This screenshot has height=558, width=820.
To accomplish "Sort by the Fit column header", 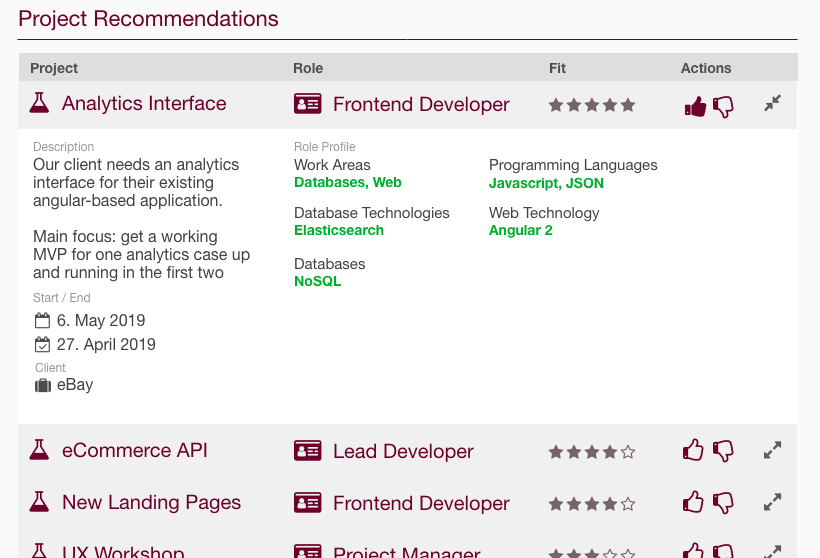I will (557, 68).
